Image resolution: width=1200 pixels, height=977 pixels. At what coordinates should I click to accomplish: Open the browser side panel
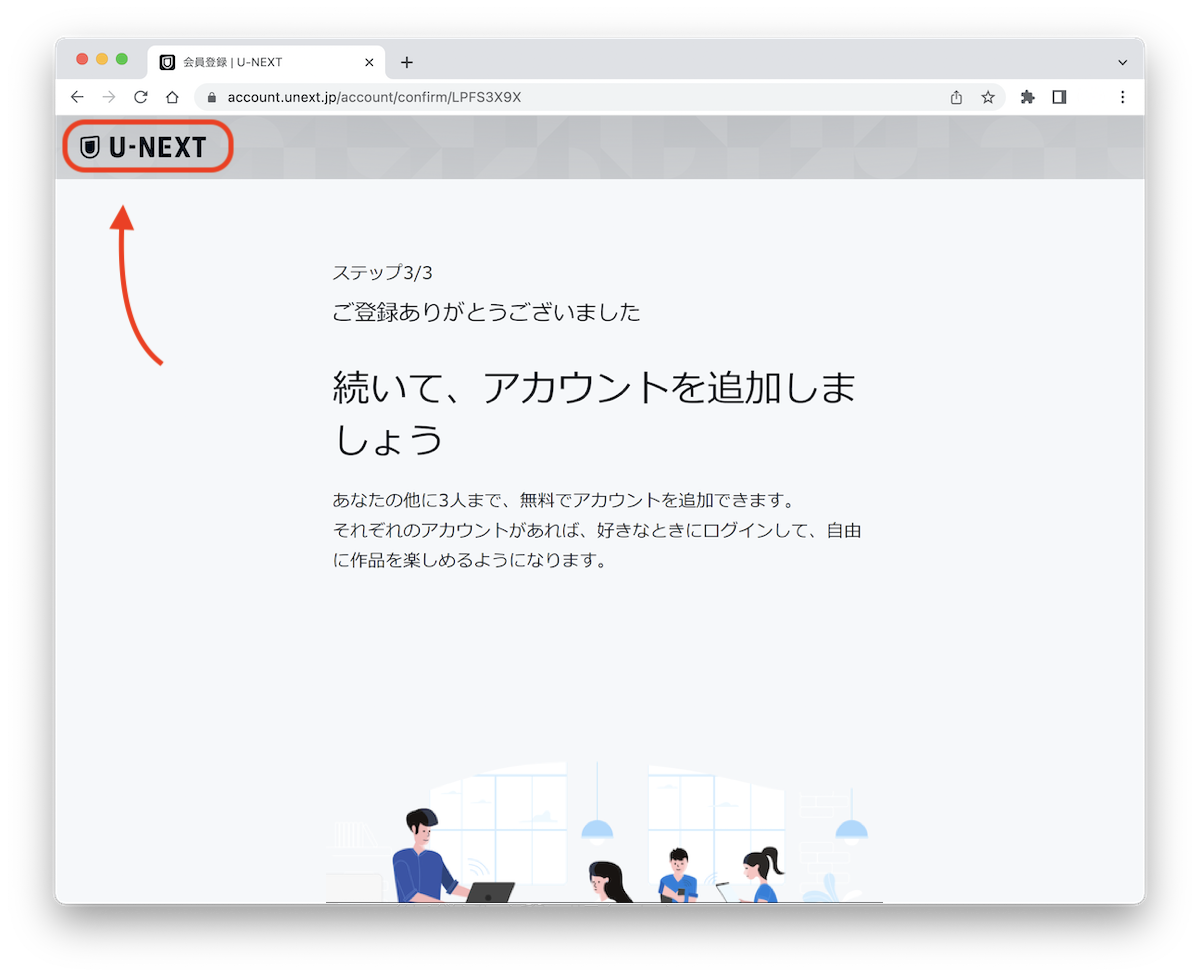coord(1060,97)
